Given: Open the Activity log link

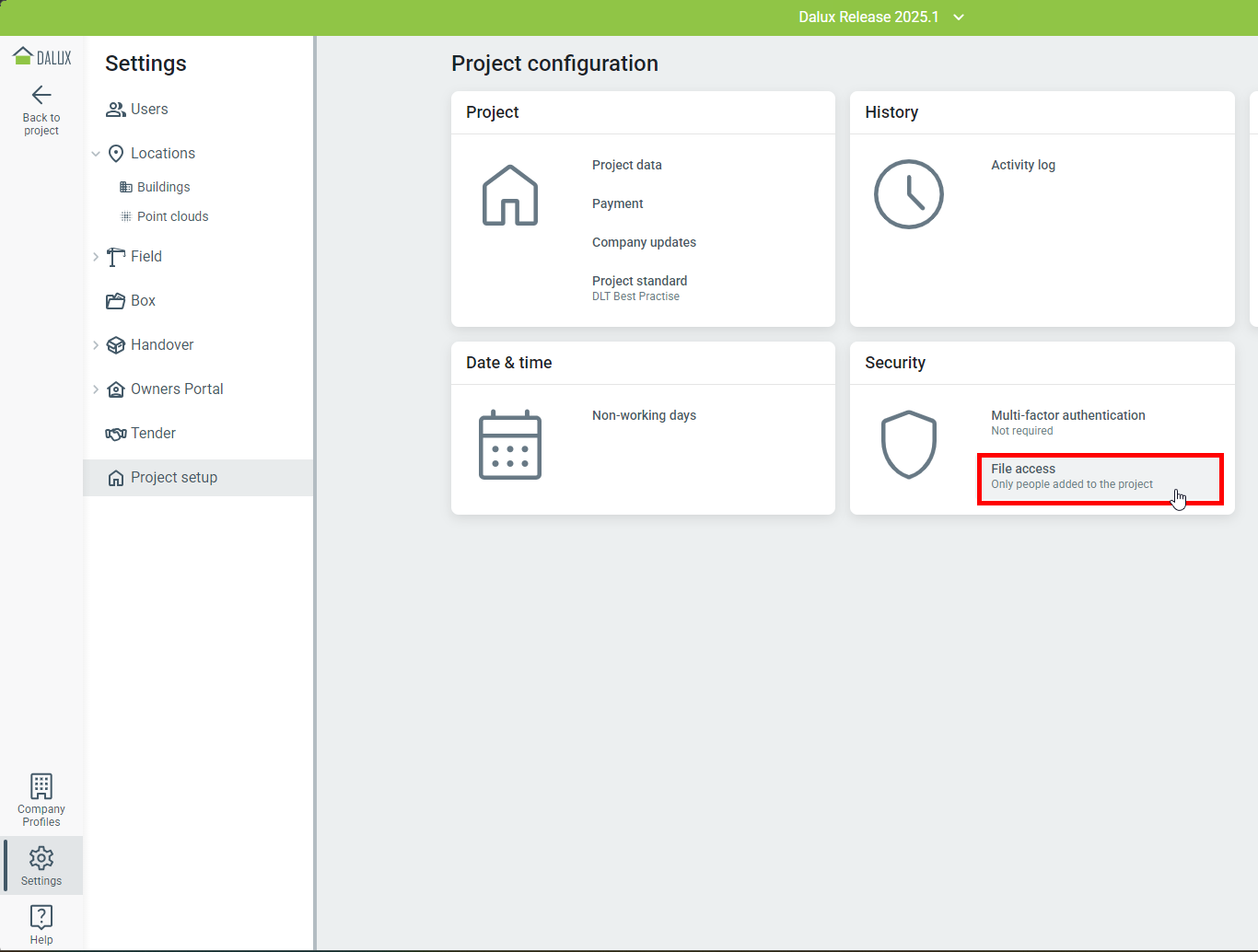Looking at the screenshot, I should coord(1022,165).
